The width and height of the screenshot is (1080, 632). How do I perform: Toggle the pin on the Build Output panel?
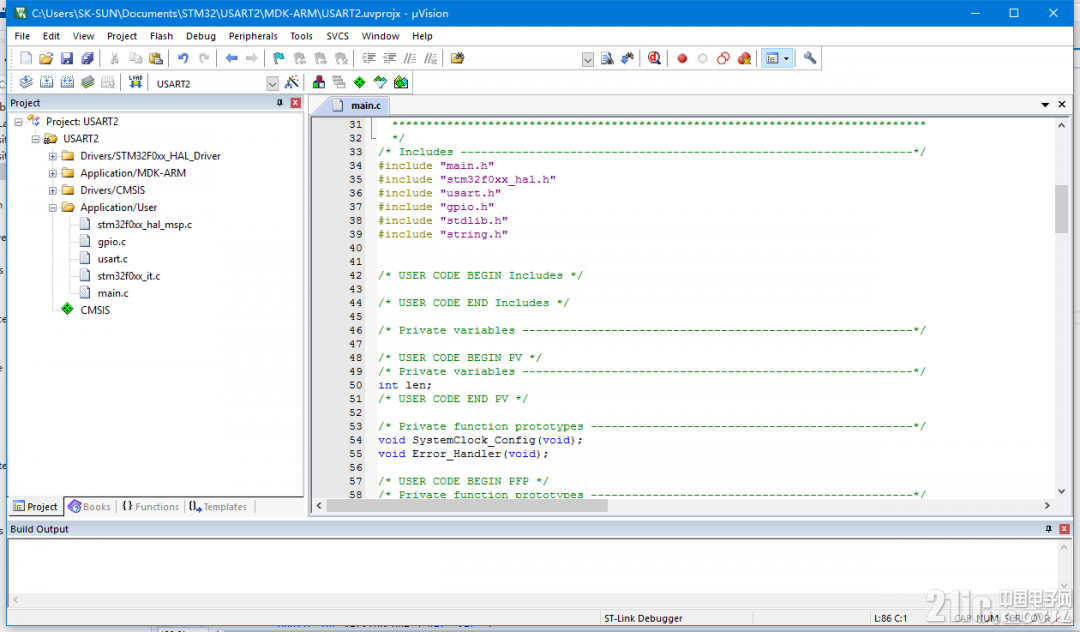pos(1048,529)
